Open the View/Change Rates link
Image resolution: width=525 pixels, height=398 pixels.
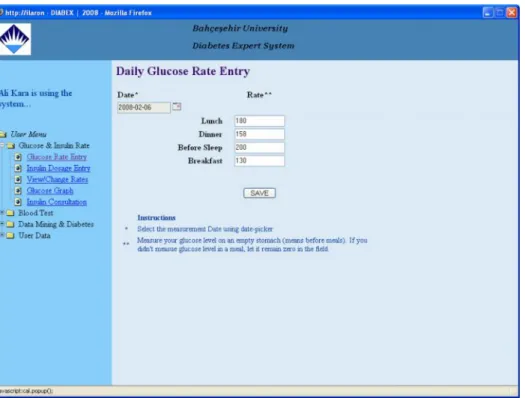[x=57, y=179]
